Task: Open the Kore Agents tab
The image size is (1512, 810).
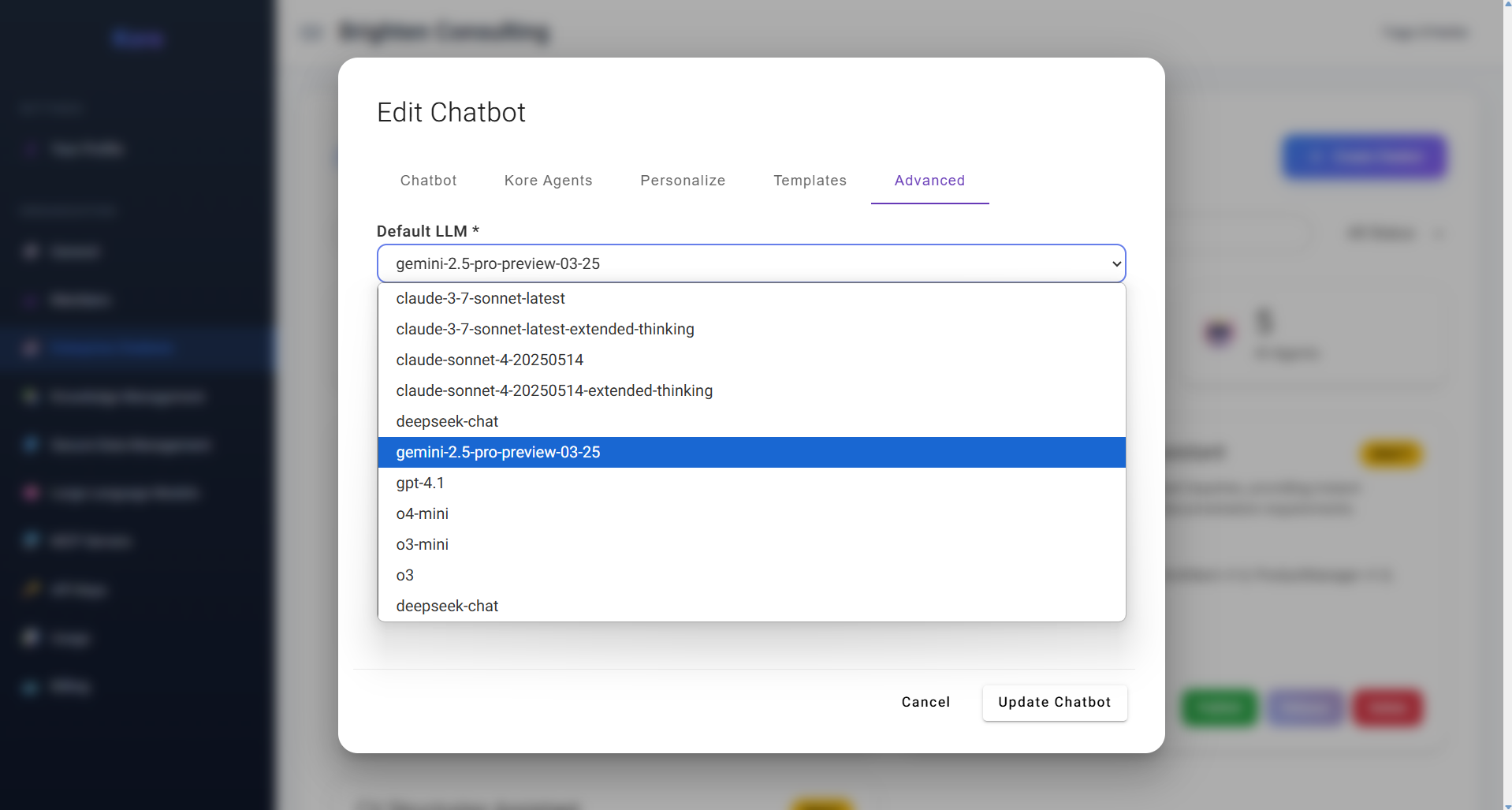Action: click(x=548, y=181)
